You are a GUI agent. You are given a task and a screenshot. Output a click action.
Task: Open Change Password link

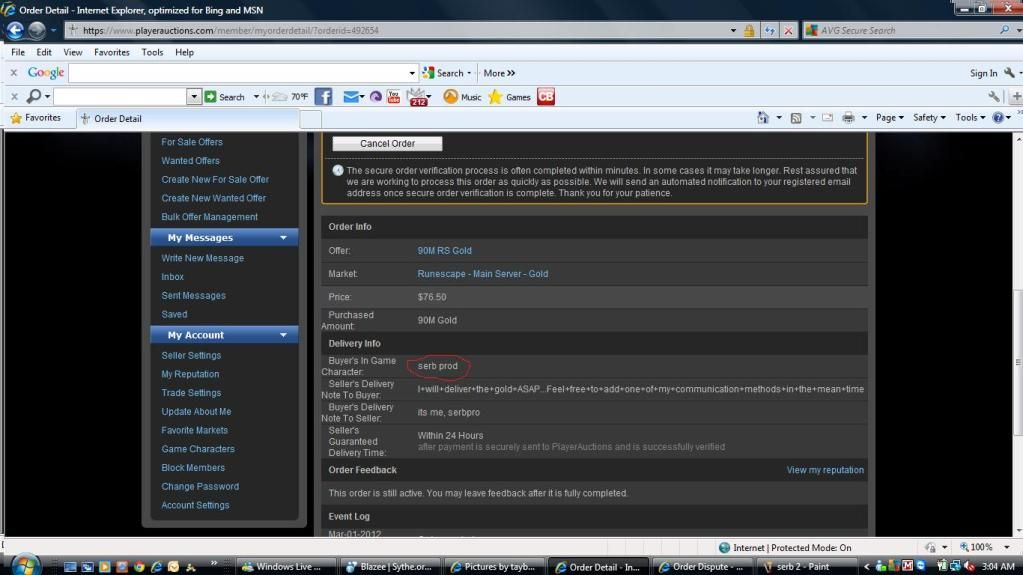[x=200, y=487]
